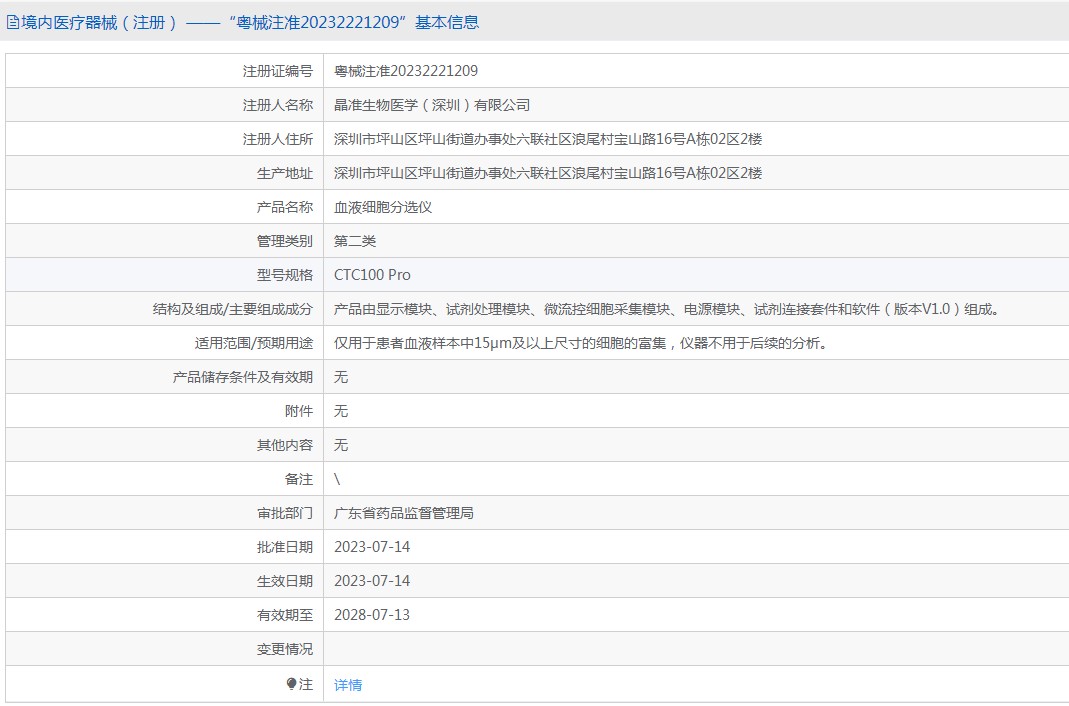Select the model value CTC100 Pro
This screenshot has height=706, width=1069.
tap(372, 275)
